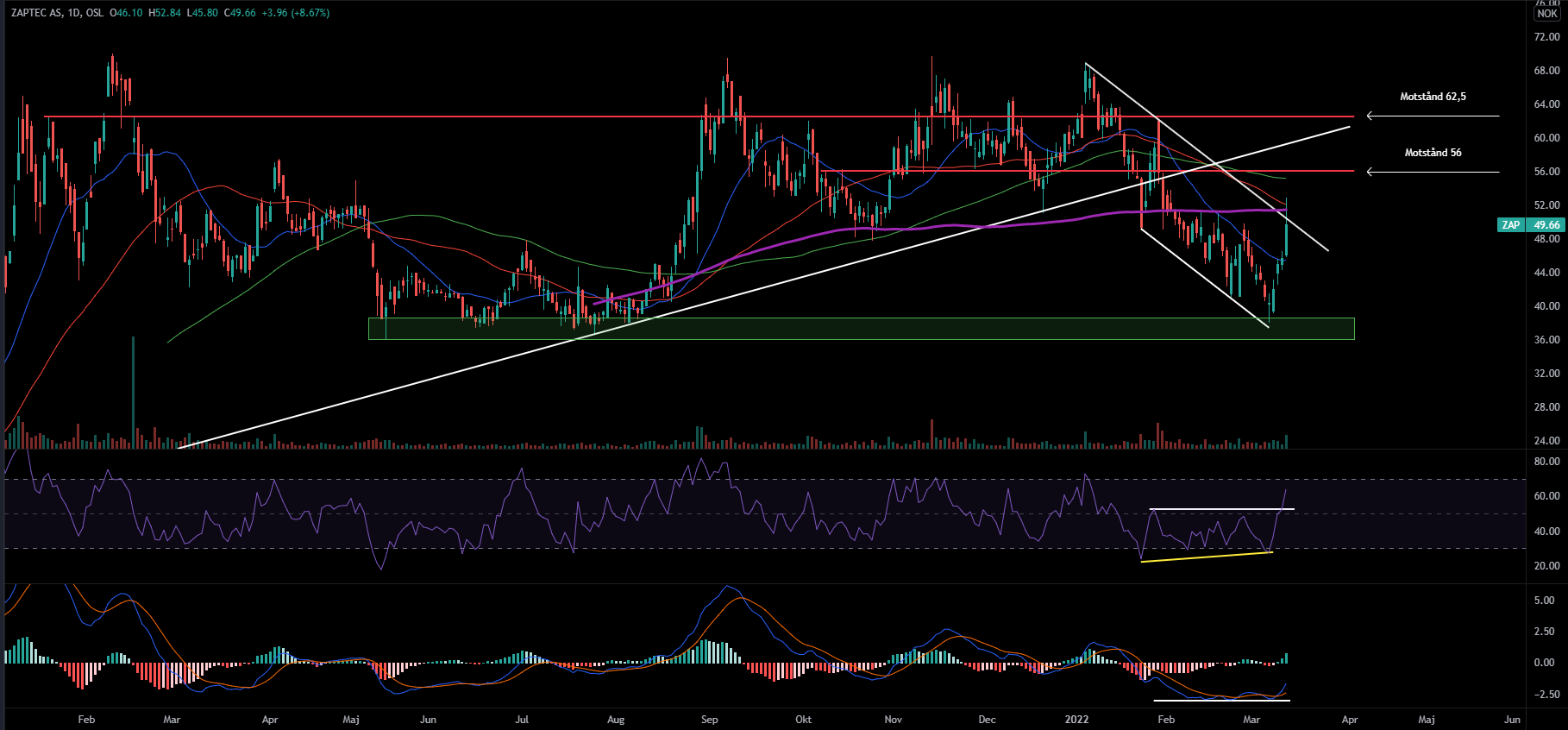Click the 2022 label on time axis
The width and height of the screenshot is (1568, 730).
1076,720
